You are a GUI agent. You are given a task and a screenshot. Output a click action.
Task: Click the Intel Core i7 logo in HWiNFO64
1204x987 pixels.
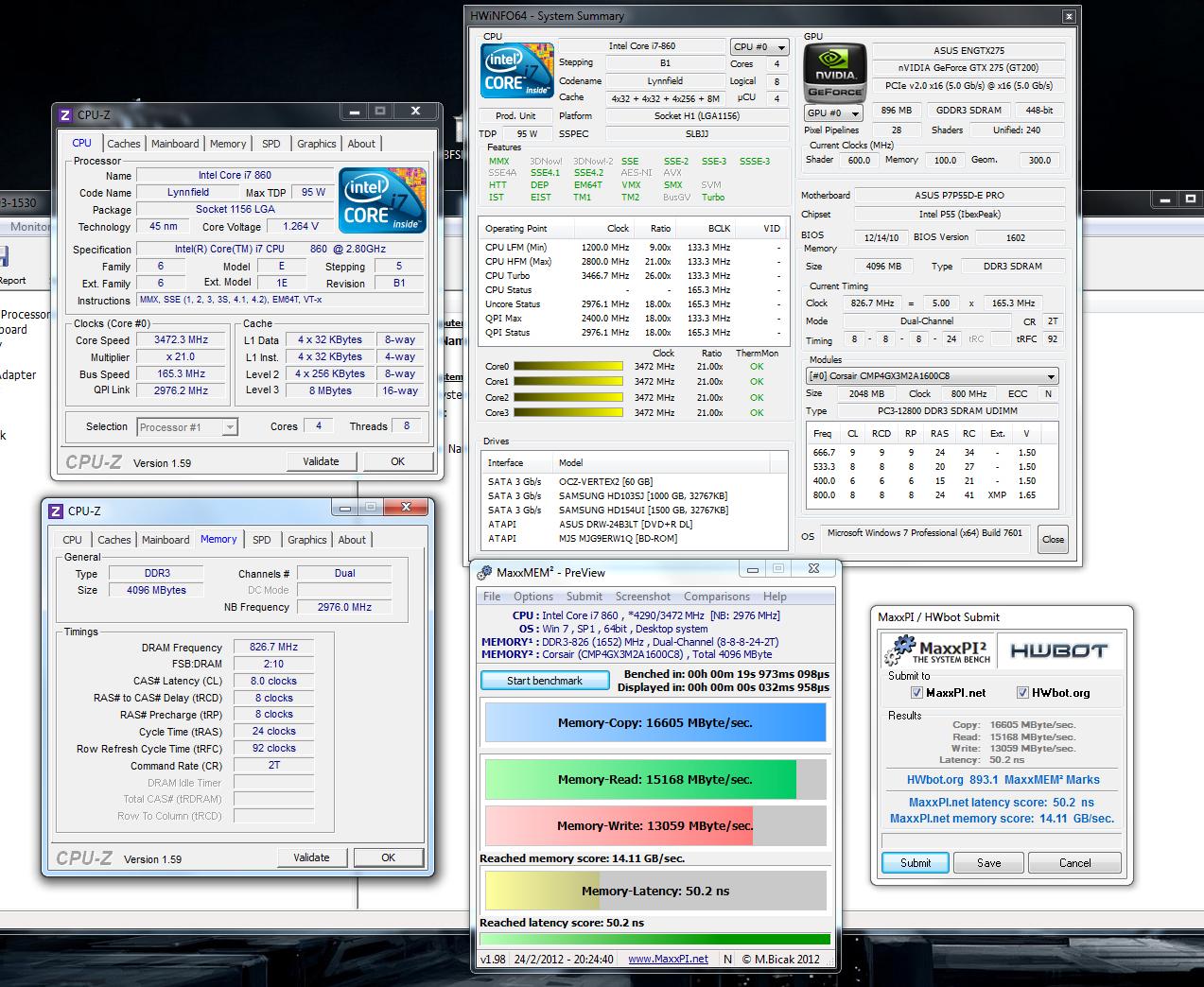517,71
